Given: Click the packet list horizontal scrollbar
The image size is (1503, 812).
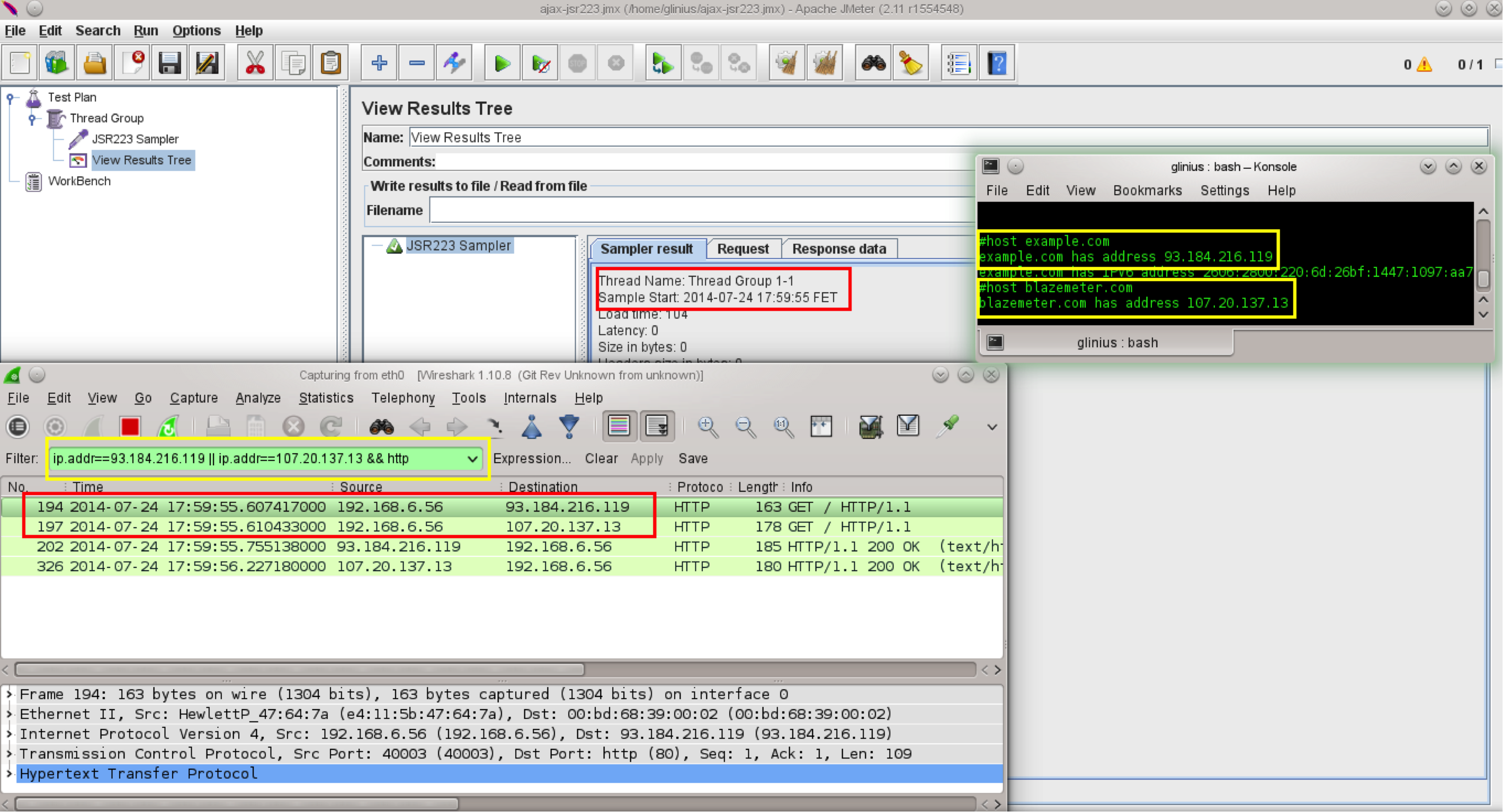Looking at the screenshot, I should click(x=299, y=670).
